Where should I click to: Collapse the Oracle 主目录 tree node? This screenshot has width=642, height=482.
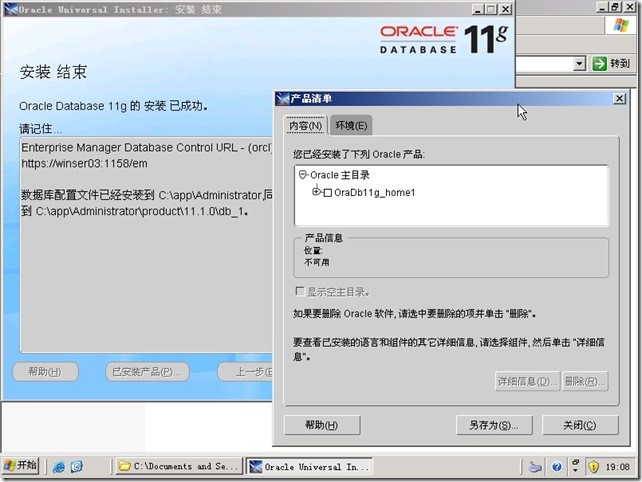(302, 175)
